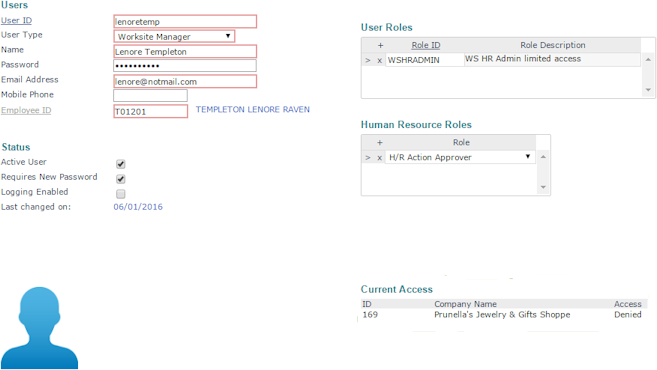Open the User ID lookup link
Screen dimensions: 657x370
coord(16,21)
